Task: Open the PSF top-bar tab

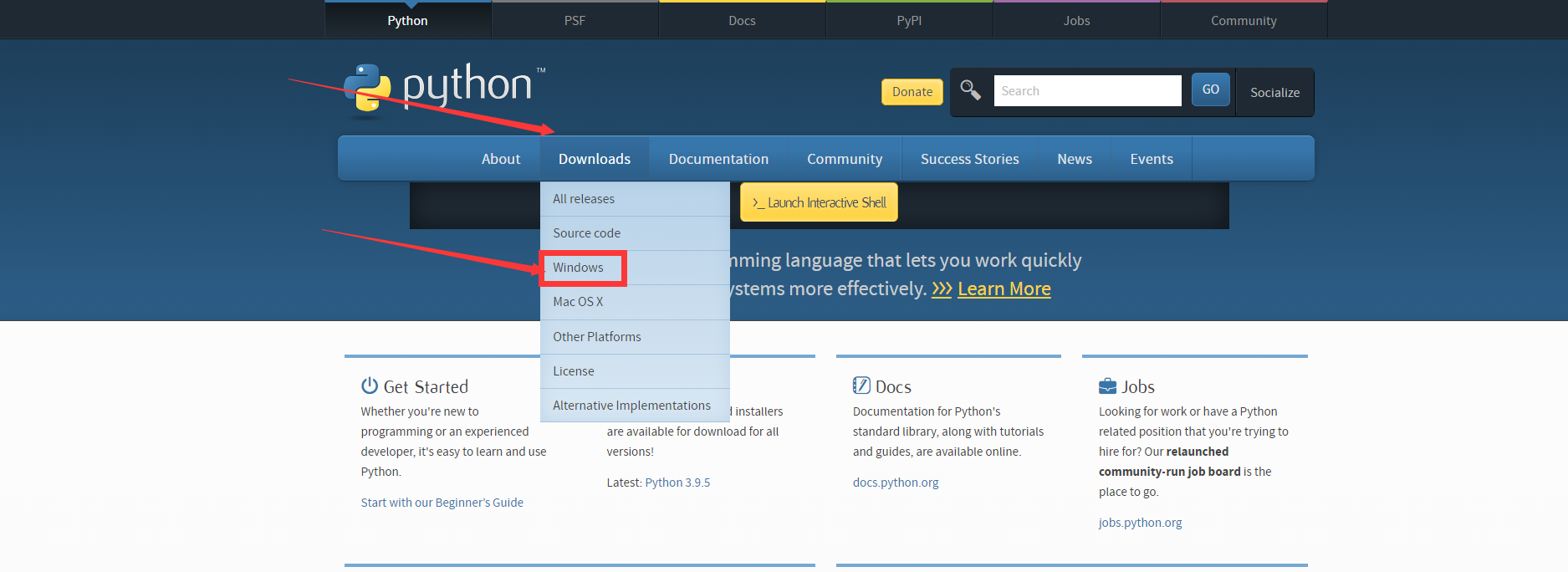Action: click(575, 20)
